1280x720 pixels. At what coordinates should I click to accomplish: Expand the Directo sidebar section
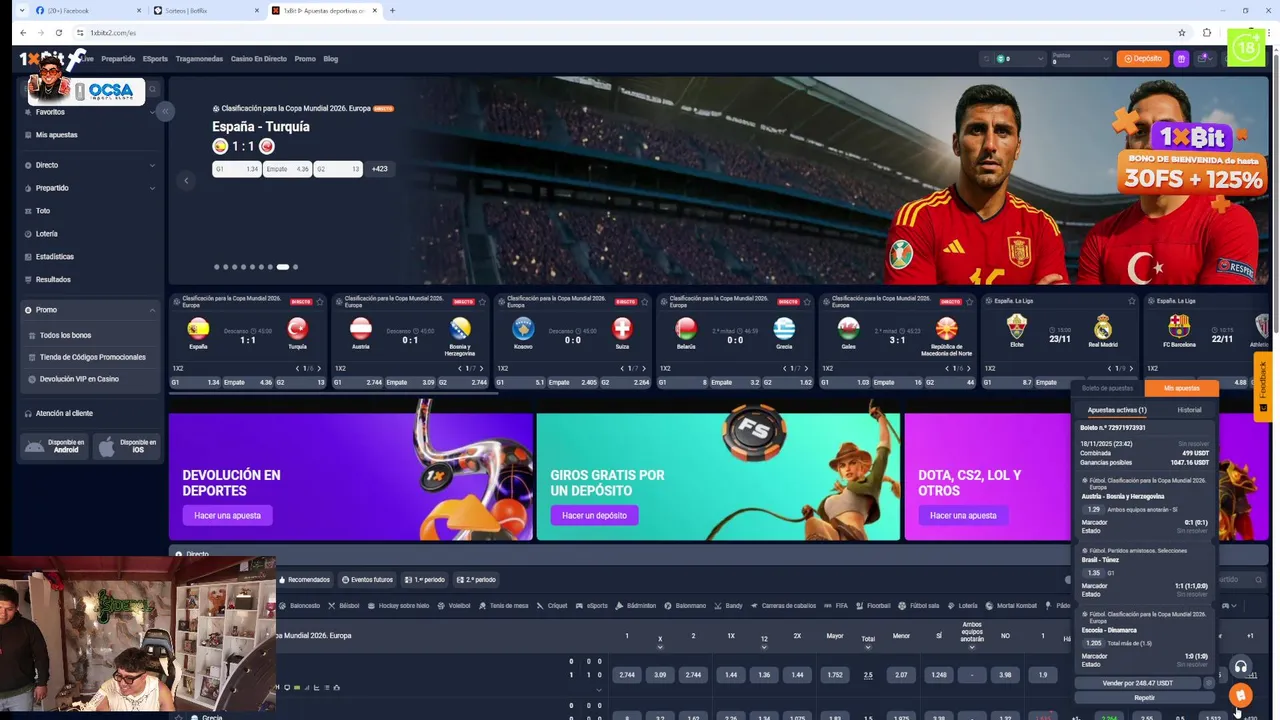(x=90, y=165)
